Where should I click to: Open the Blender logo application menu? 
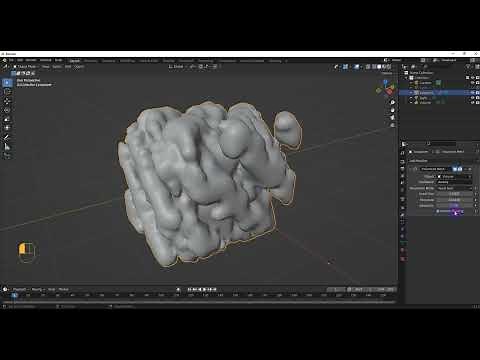pos(4,60)
